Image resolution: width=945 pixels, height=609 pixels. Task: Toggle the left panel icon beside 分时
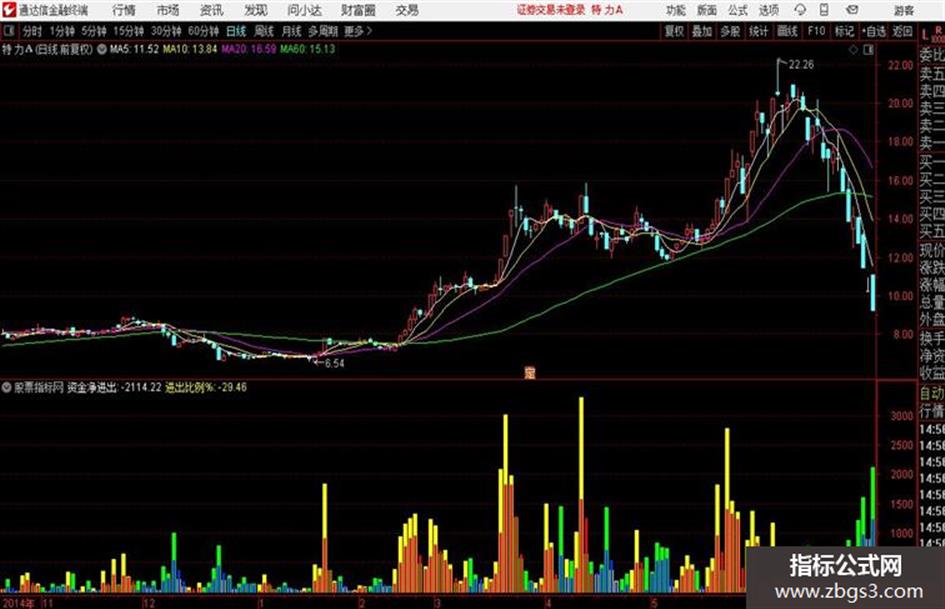pyautogui.click(x=8, y=31)
